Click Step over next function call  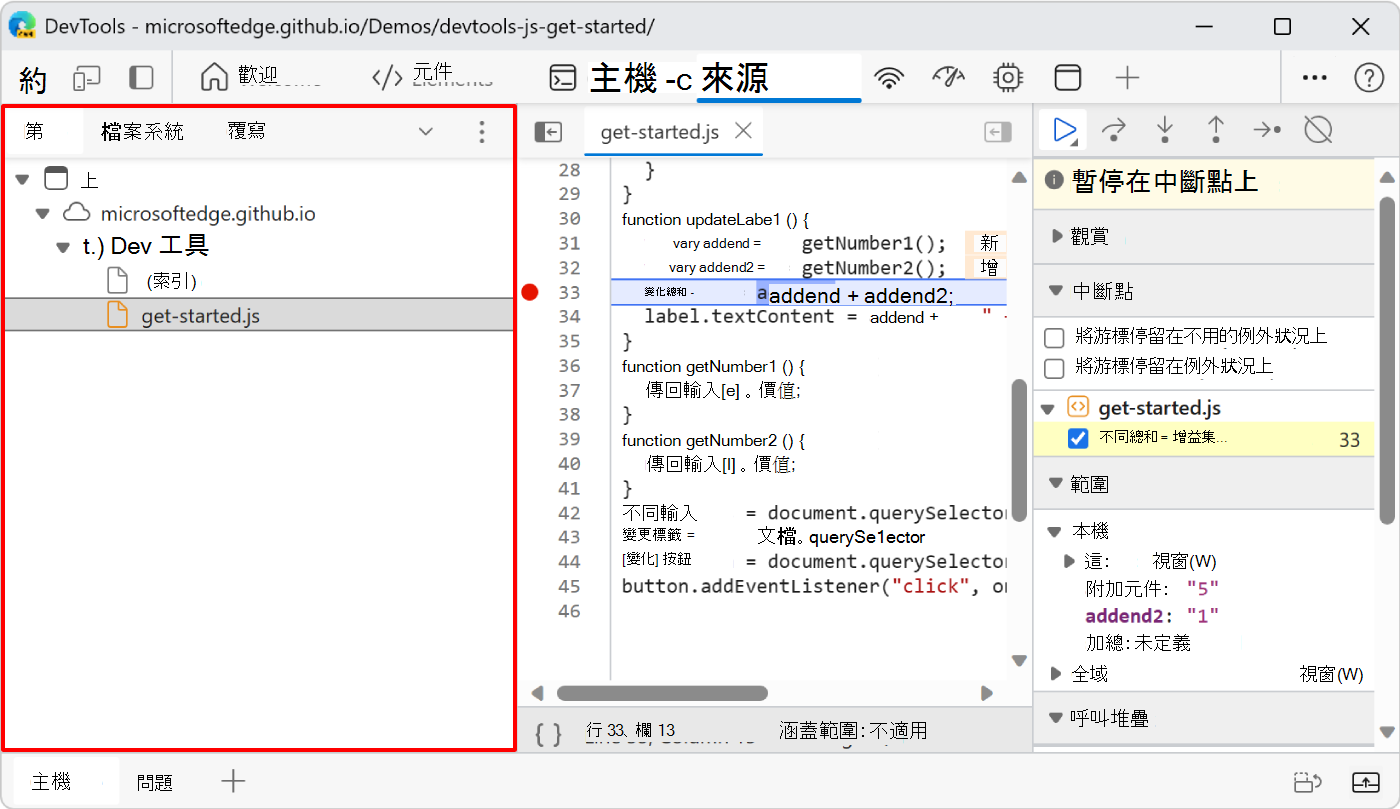pos(1114,129)
